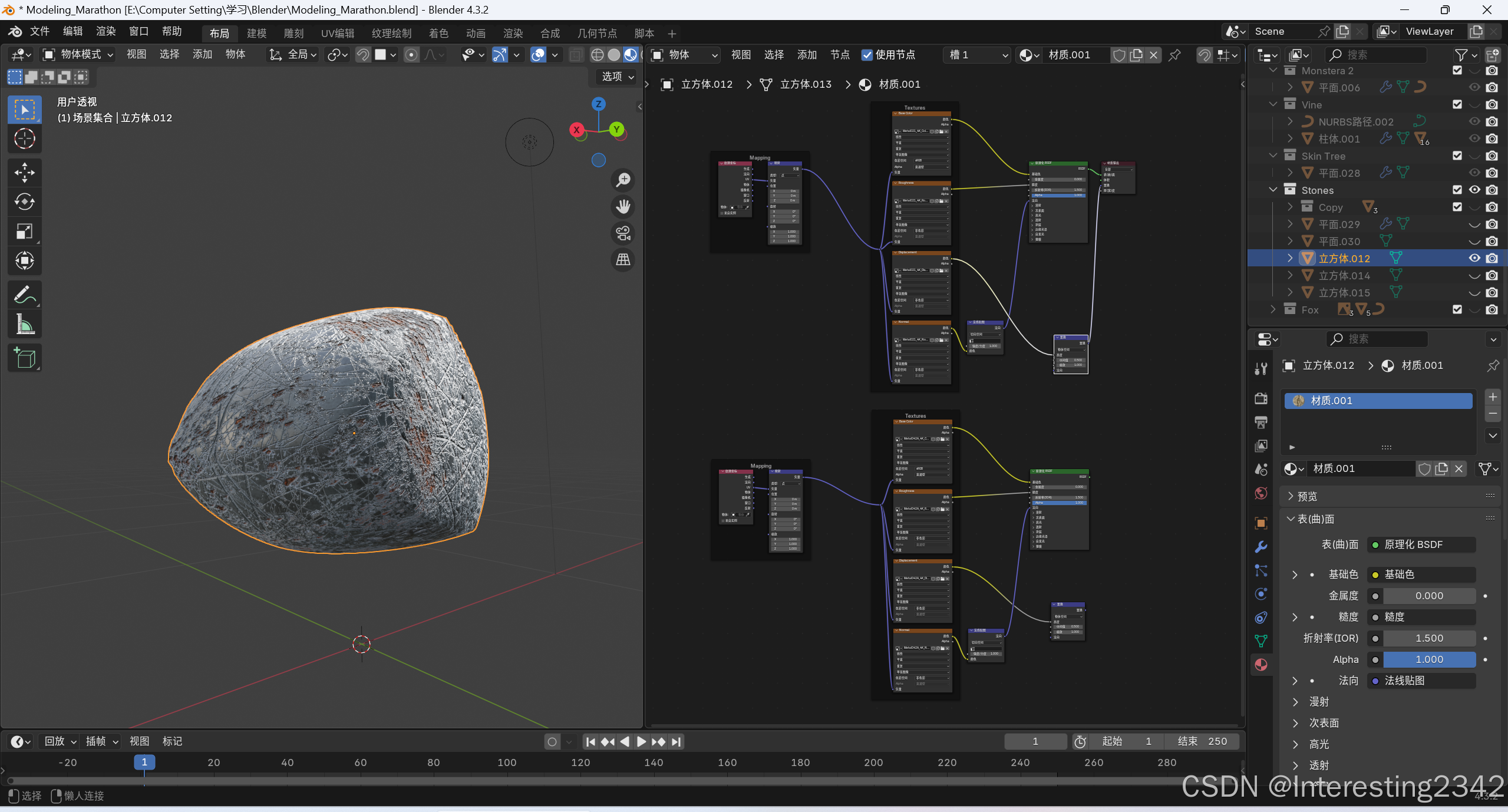This screenshot has width=1508, height=812.
Task: Switch the viewport to perspective/orthographic grid icon
Action: click(623, 259)
